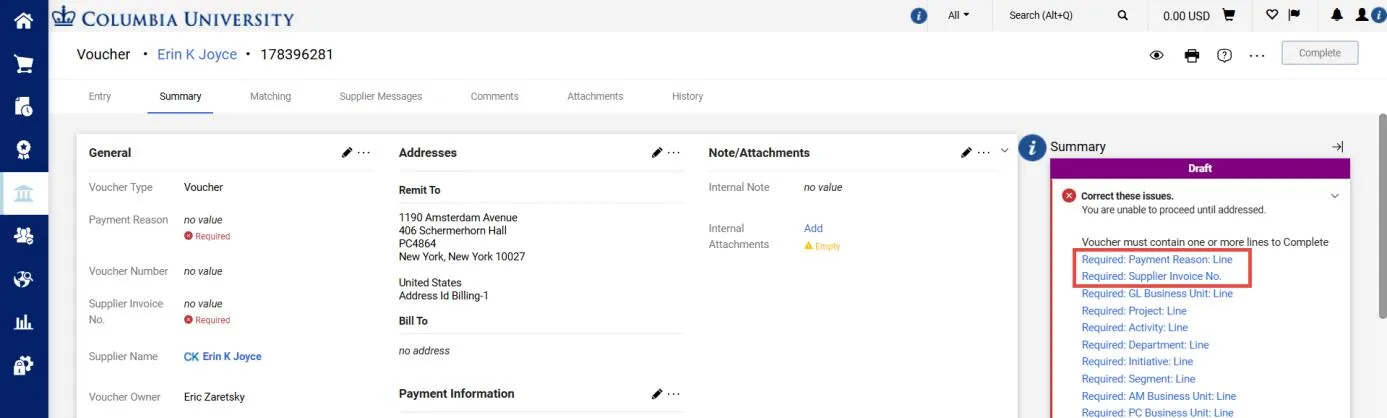
Task: Open help question-mark icon
Action: click(1224, 55)
